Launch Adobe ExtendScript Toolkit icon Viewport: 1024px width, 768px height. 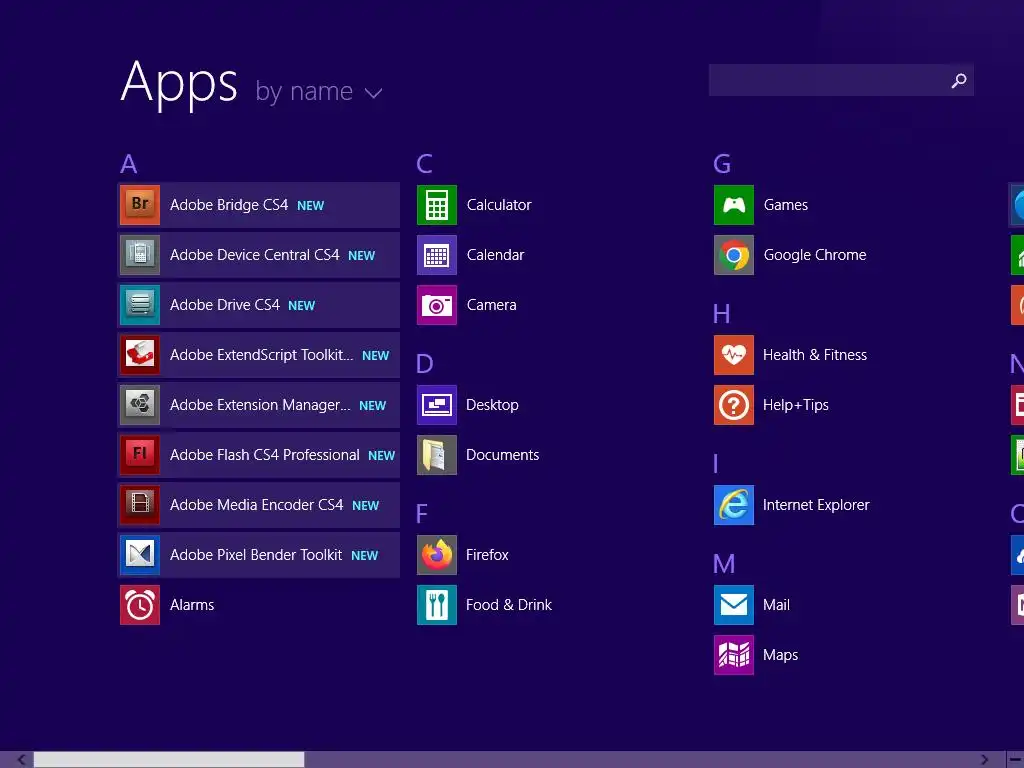(140, 355)
